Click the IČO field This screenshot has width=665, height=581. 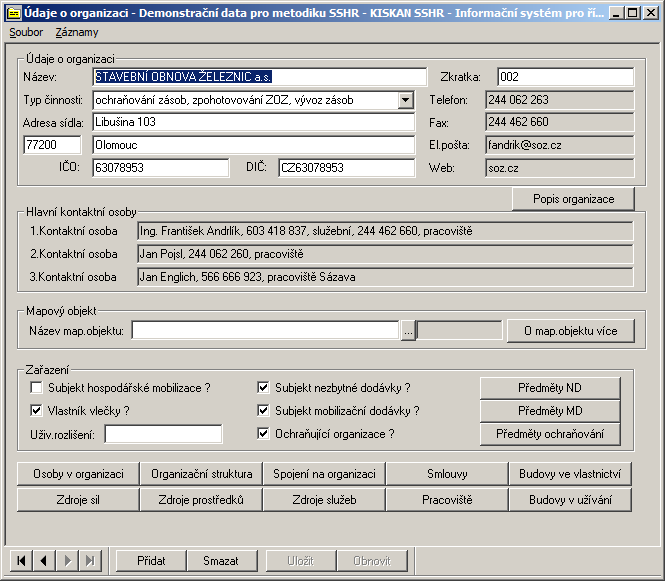coord(160,168)
